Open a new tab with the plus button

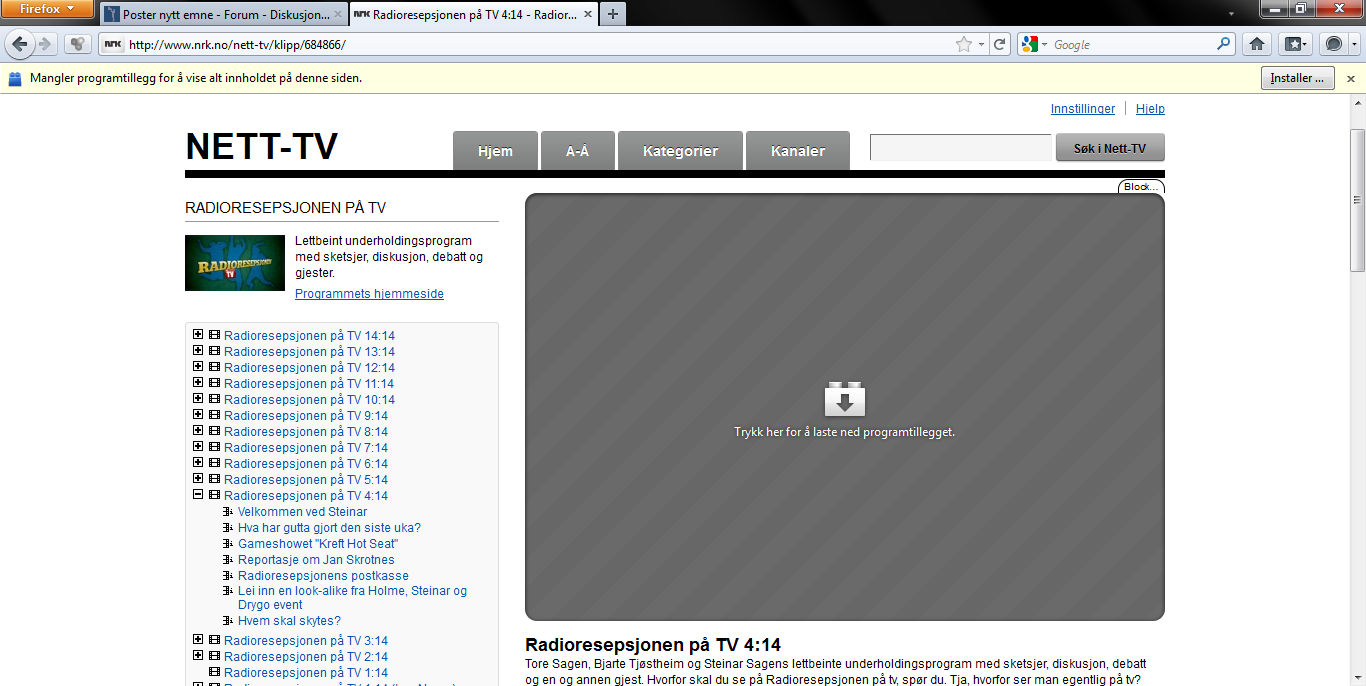tap(612, 14)
